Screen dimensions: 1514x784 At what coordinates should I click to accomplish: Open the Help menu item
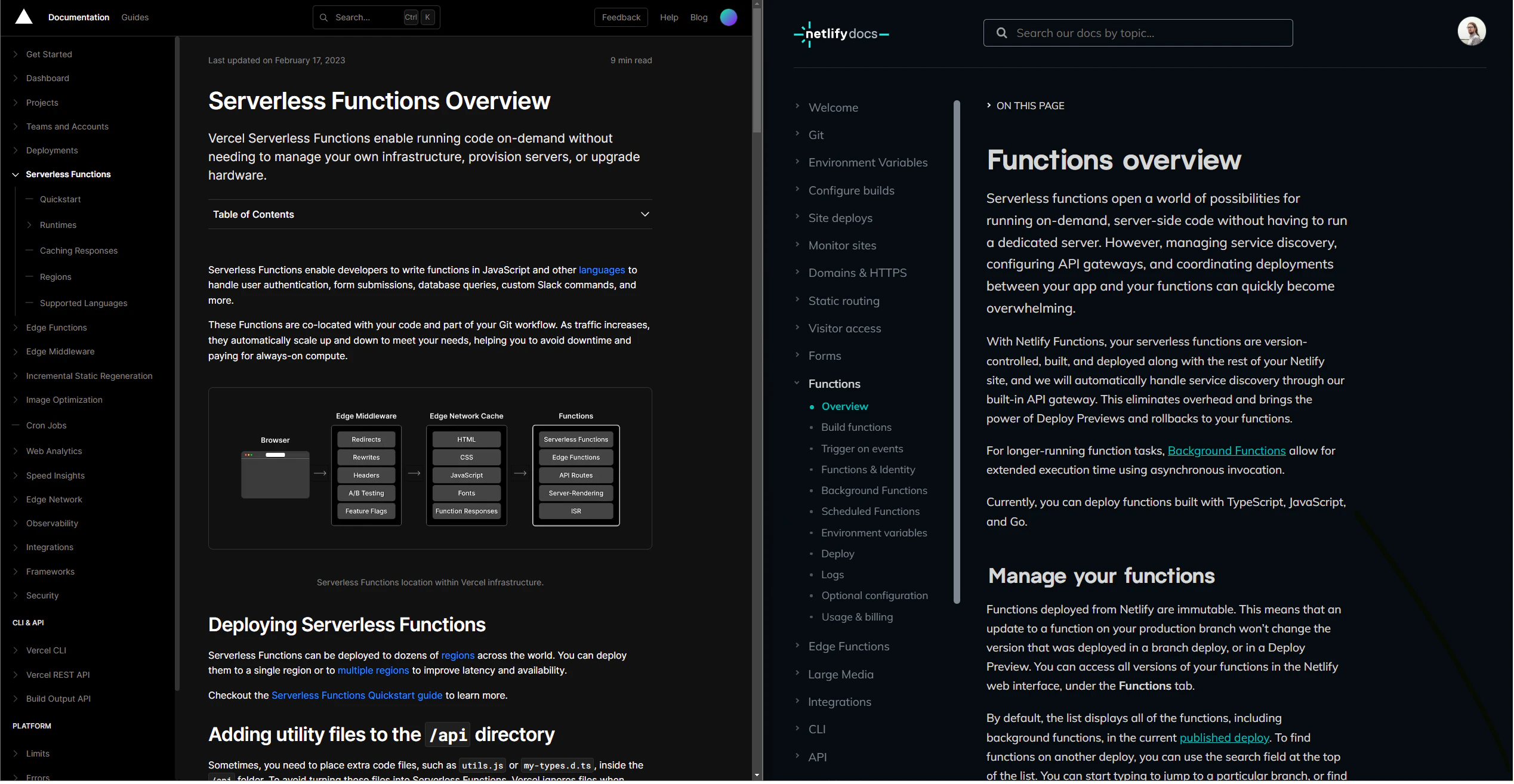coord(669,17)
